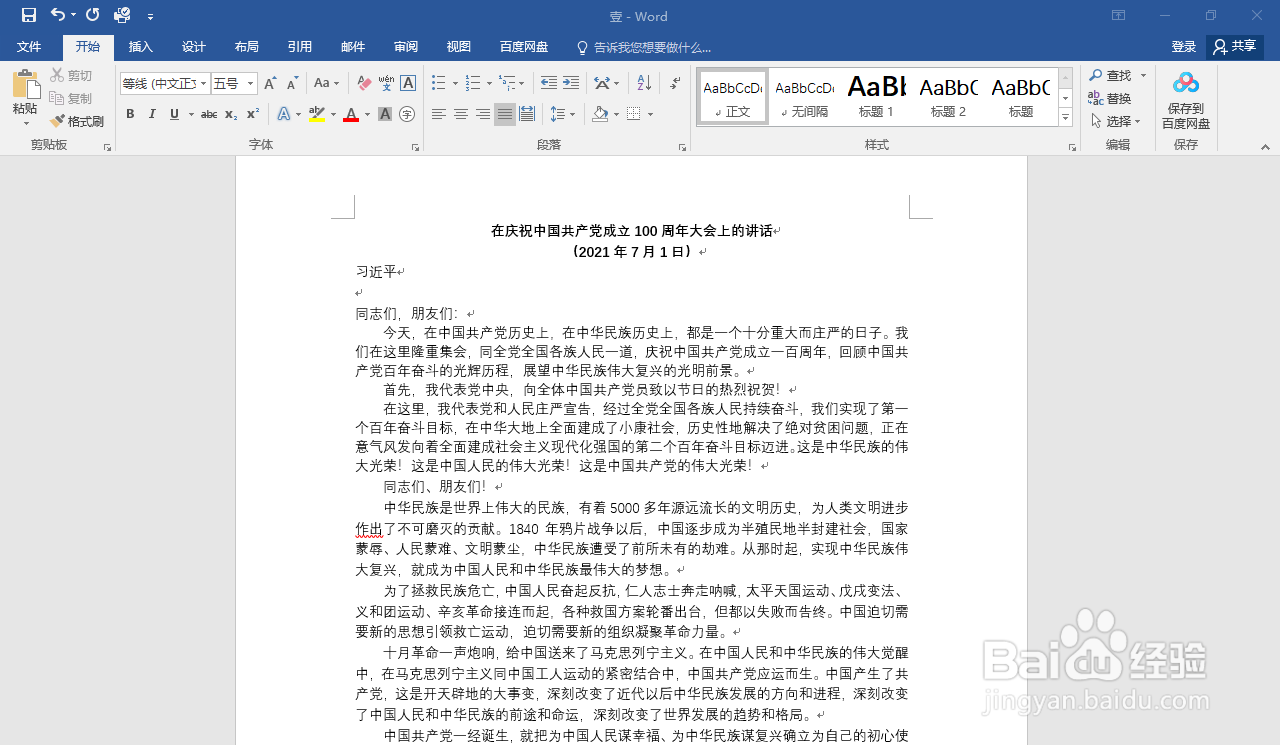Toggle superscript formatting

[253, 114]
